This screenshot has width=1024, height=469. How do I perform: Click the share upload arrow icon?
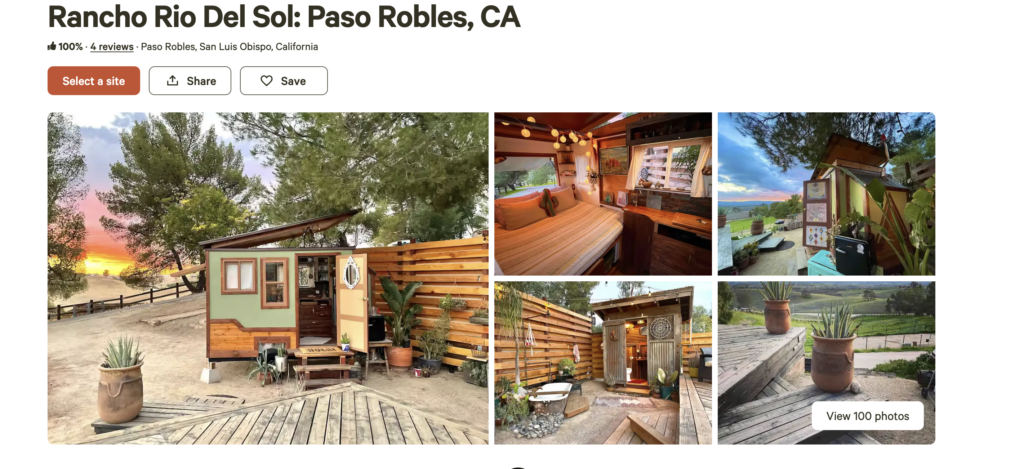(172, 81)
